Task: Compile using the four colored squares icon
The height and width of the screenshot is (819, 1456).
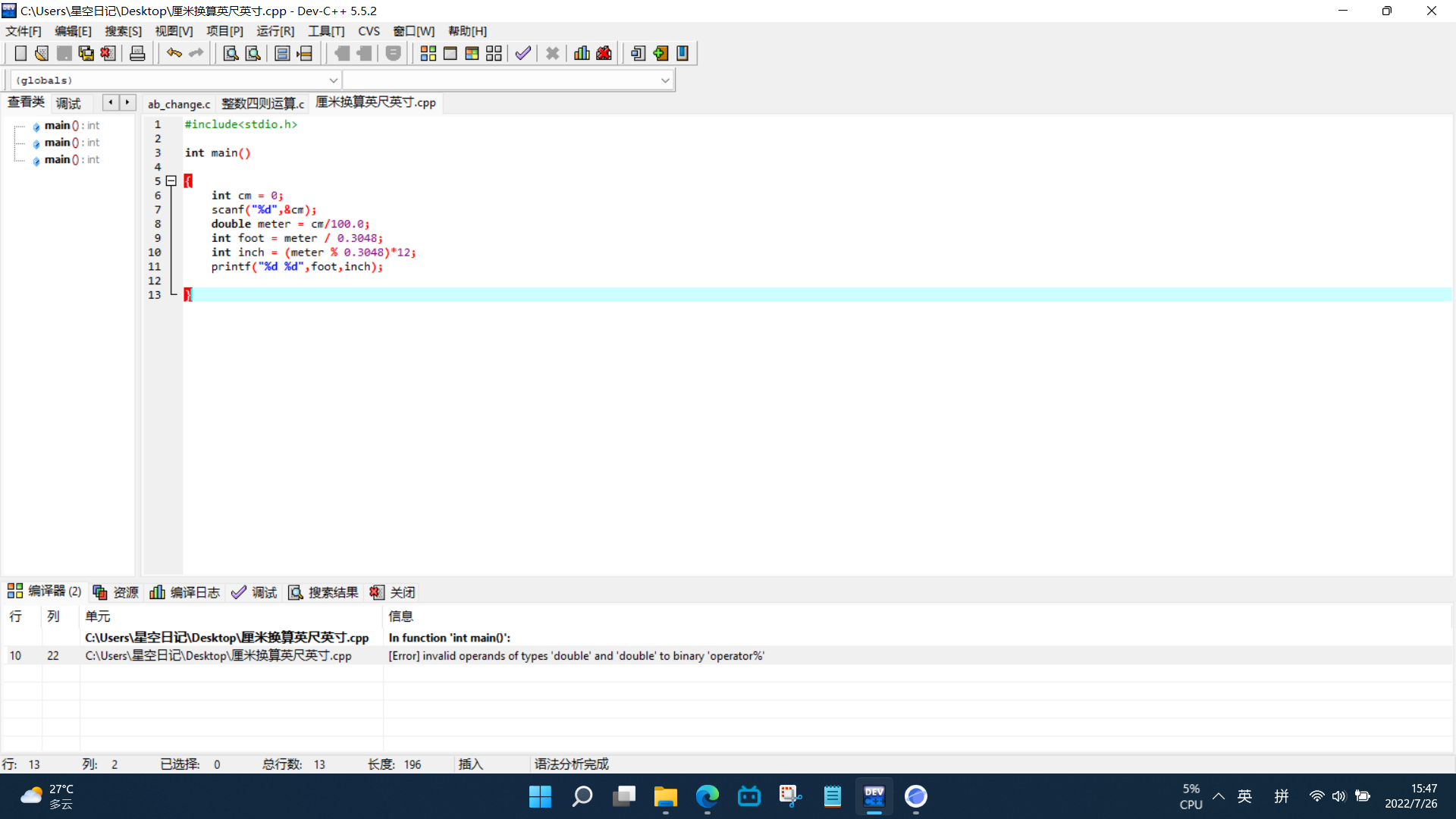Action: [x=428, y=53]
